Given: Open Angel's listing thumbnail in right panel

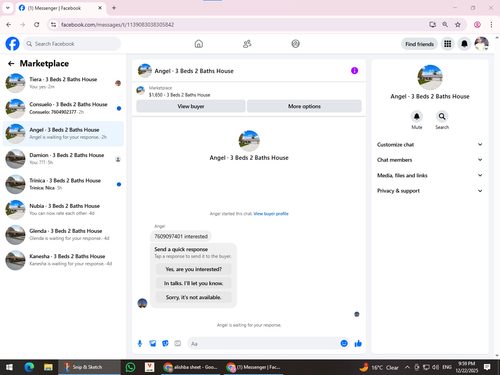Looking at the screenshot, I should [x=430, y=77].
